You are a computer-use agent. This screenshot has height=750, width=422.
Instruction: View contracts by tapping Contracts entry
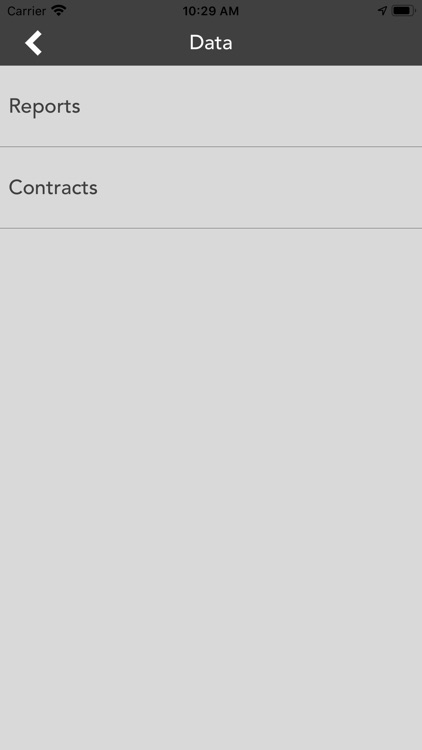211,188
